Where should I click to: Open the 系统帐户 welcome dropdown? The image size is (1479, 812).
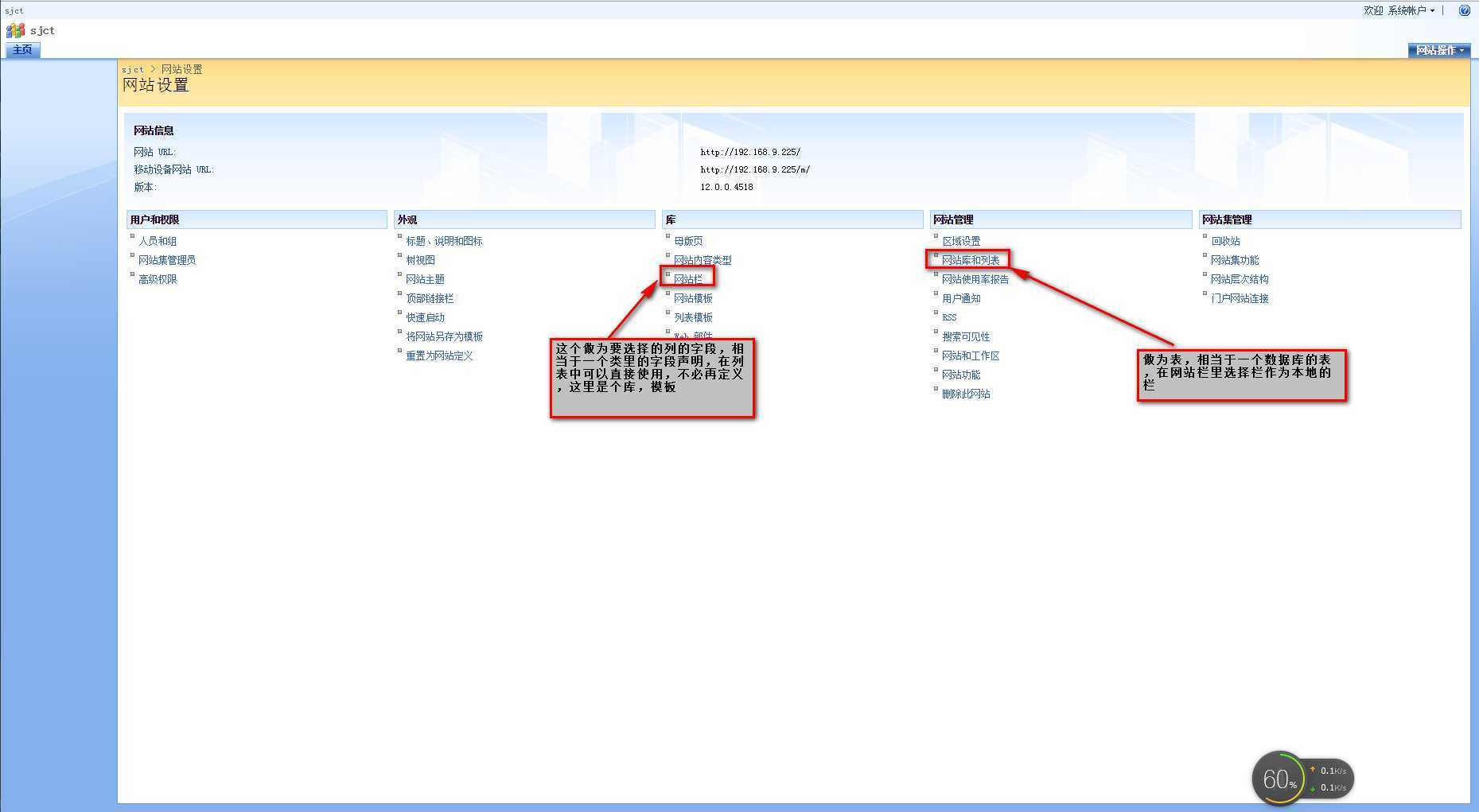click(x=1411, y=10)
